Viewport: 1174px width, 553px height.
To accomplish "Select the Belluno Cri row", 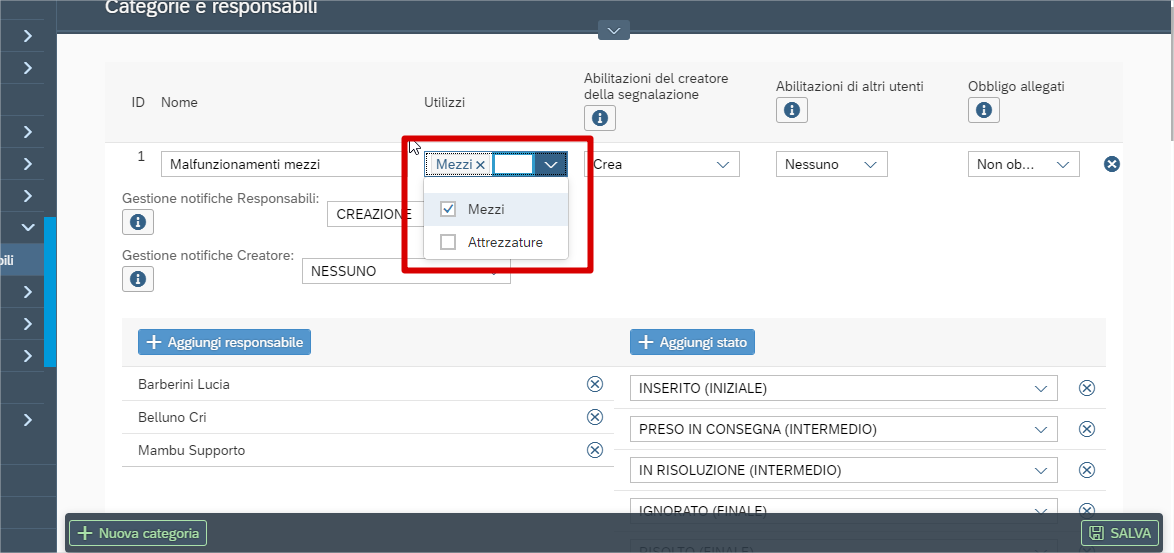I will point(368,417).
